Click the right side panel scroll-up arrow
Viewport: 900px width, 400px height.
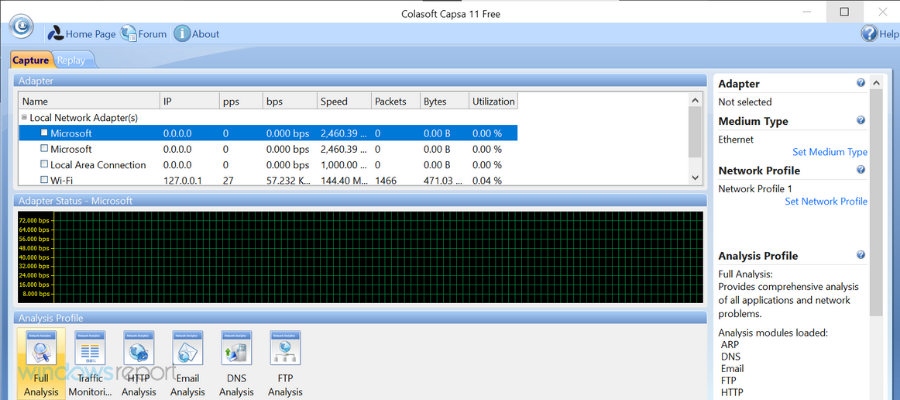tap(876, 83)
